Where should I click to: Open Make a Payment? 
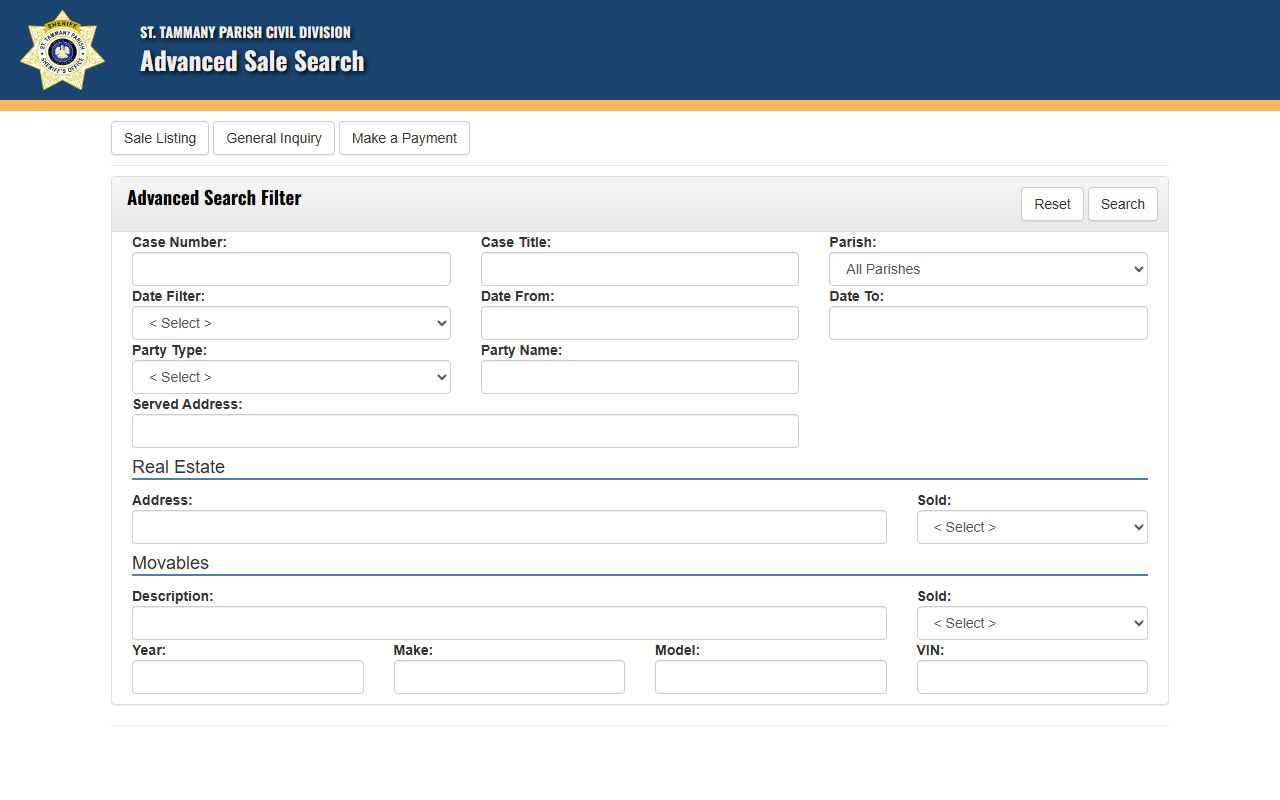[404, 138]
